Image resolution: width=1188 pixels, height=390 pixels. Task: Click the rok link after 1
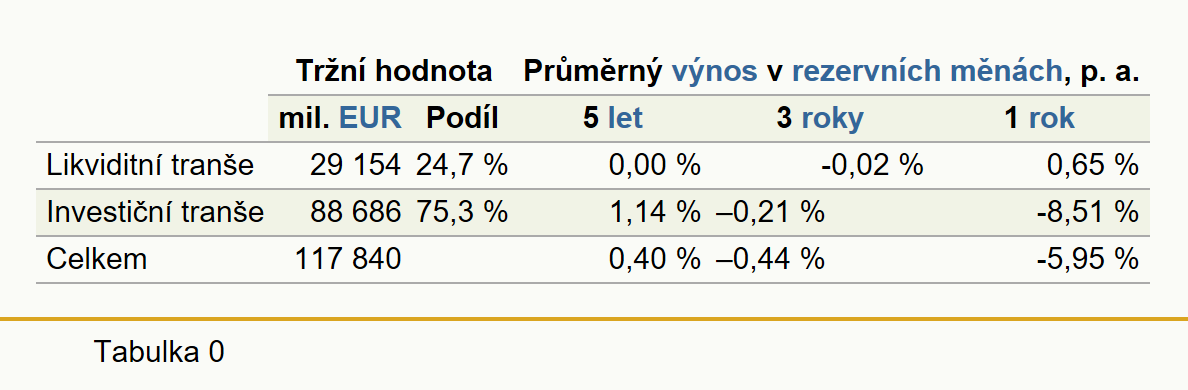(1052, 118)
